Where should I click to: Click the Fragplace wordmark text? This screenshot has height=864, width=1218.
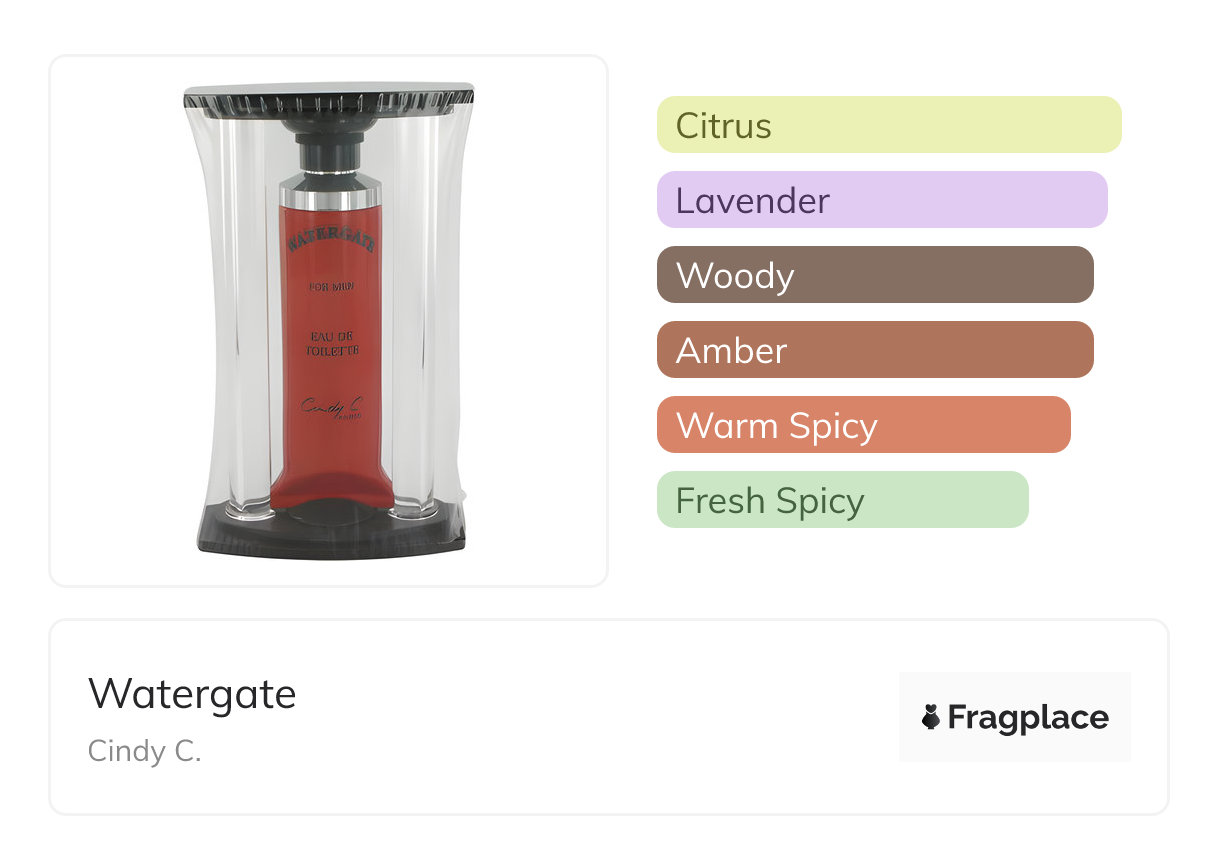pos(1028,718)
